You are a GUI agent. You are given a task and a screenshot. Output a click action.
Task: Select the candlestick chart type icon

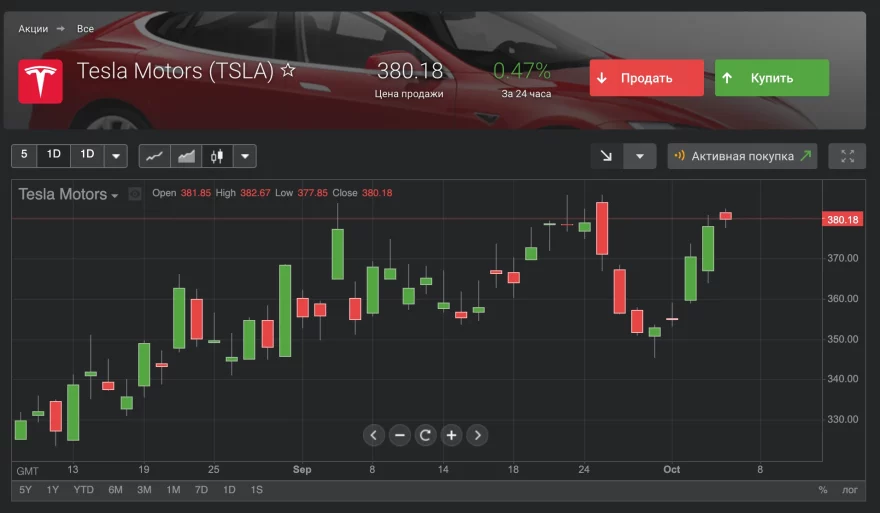[x=217, y=156]
